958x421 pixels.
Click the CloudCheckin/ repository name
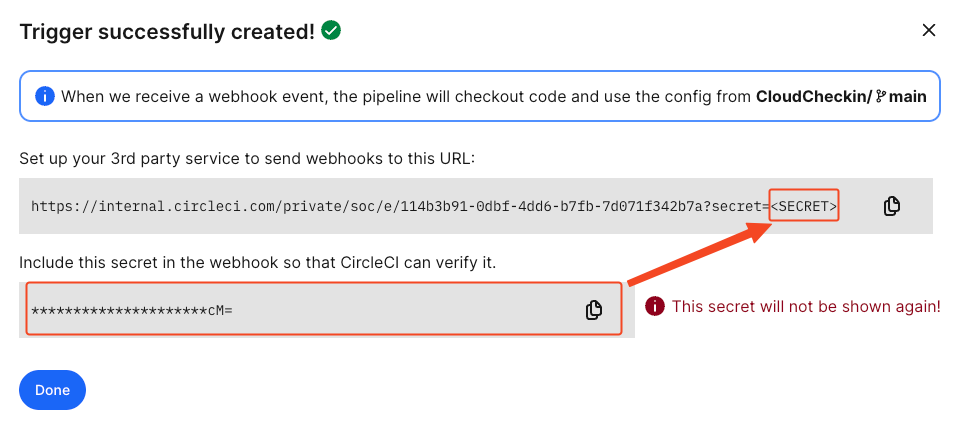click(x=814, y=97)
